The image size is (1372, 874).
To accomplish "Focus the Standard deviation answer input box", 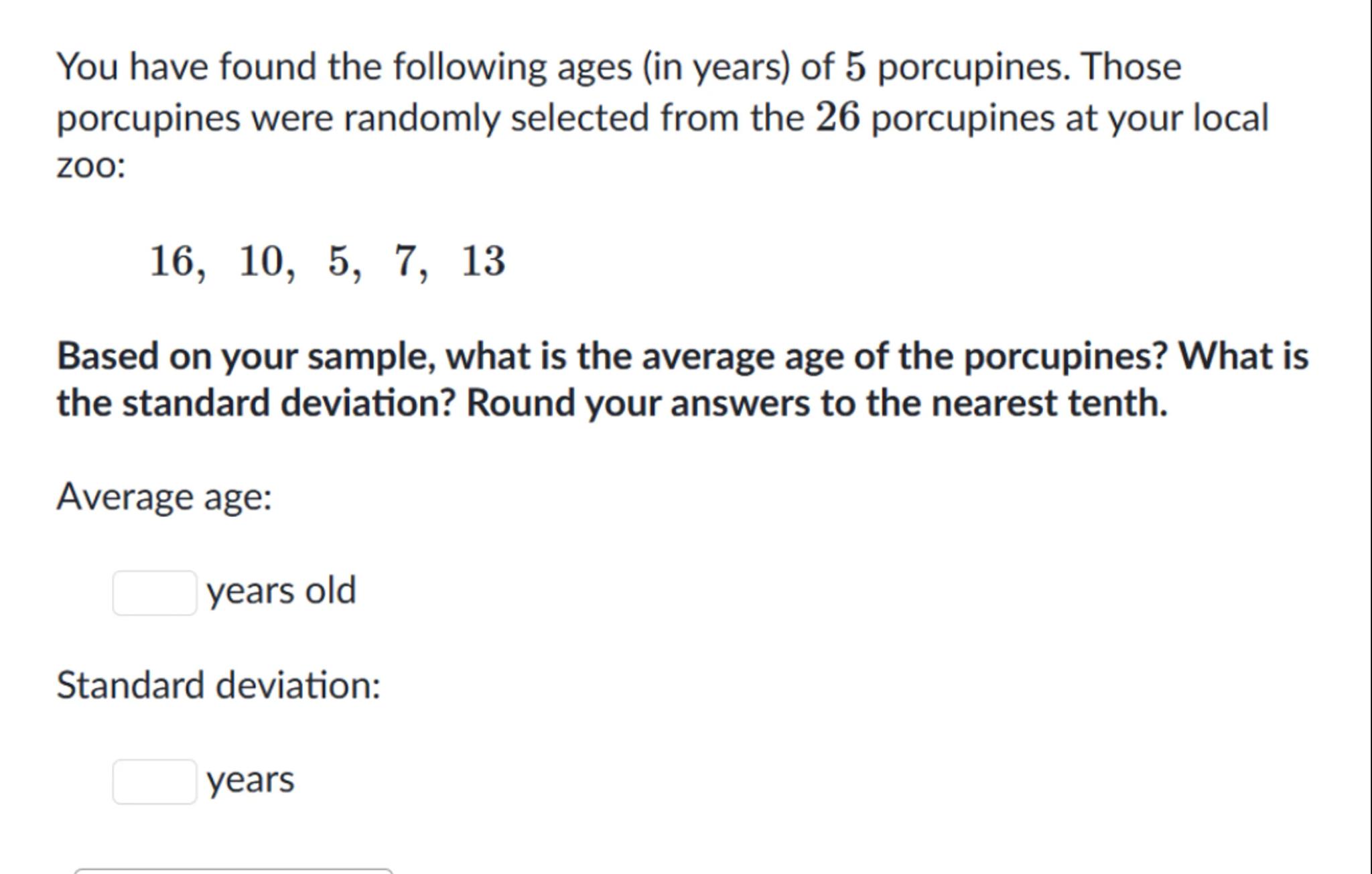I will pos(155,782).
